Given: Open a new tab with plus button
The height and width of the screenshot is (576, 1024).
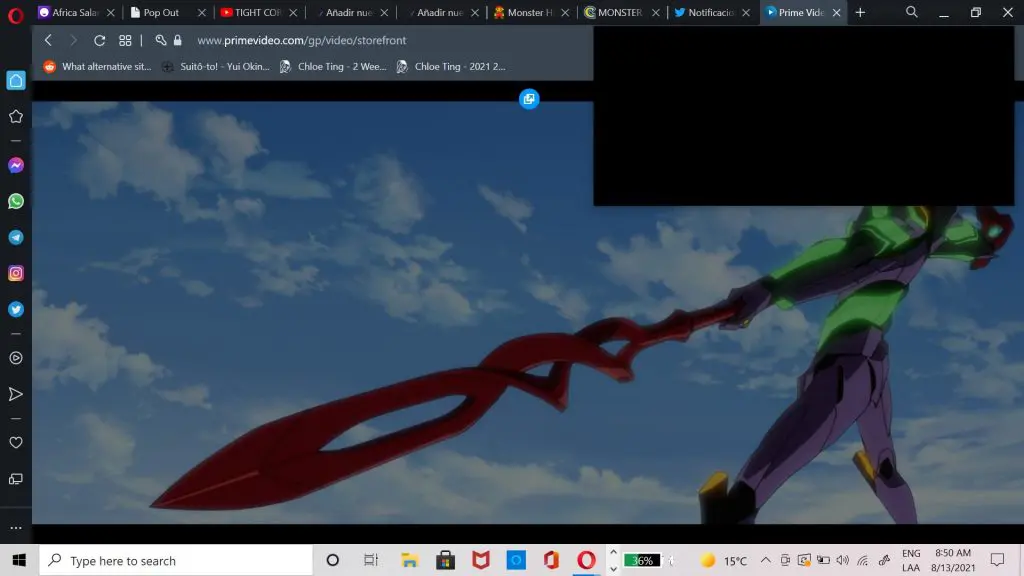Looking at the screenshot, I should coord(860,13).
